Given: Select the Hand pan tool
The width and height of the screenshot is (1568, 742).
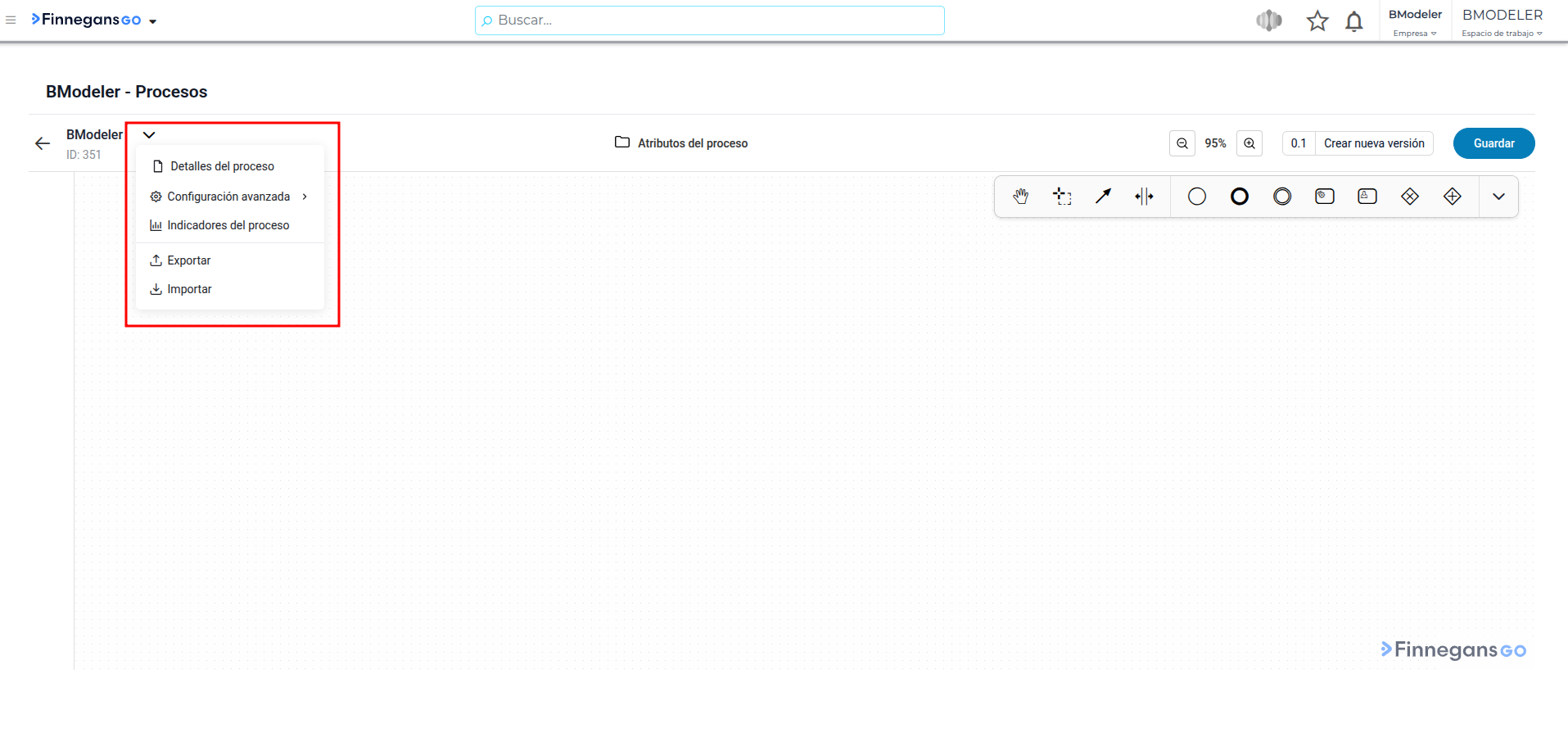Looking at the screenshot, I should pyautogui.click(x=1020, y=197).
